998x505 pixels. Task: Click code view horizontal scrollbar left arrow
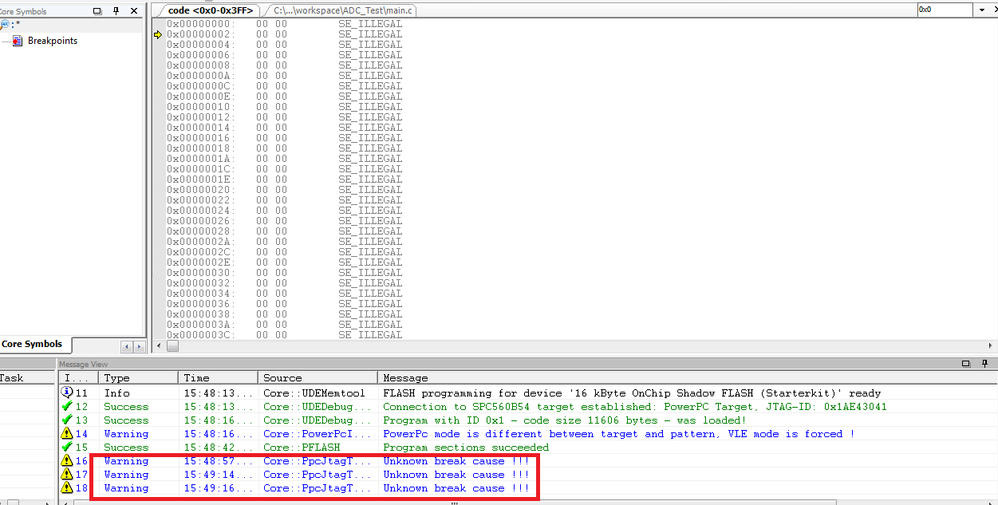tap(158, 346)
